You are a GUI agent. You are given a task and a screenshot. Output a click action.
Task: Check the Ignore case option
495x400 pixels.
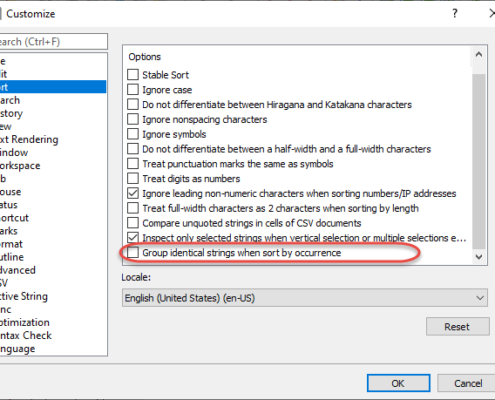click(x=133, y=90)
